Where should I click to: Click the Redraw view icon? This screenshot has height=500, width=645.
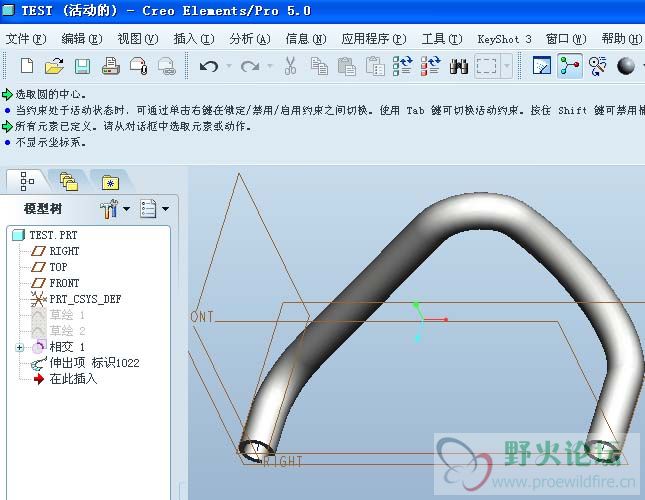tap(542, 66)
